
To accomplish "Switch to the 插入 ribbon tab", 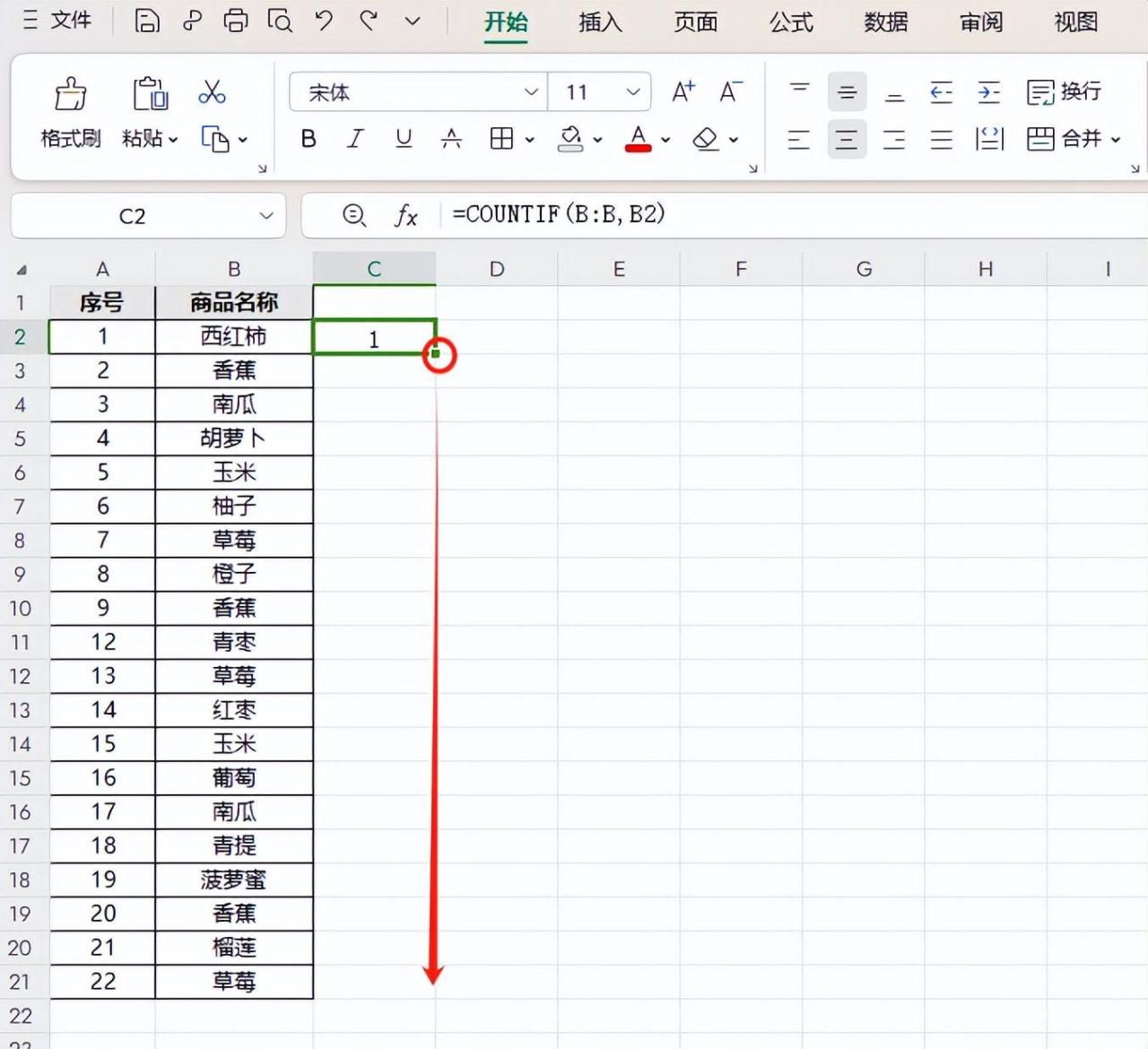I will coord(600,22).
